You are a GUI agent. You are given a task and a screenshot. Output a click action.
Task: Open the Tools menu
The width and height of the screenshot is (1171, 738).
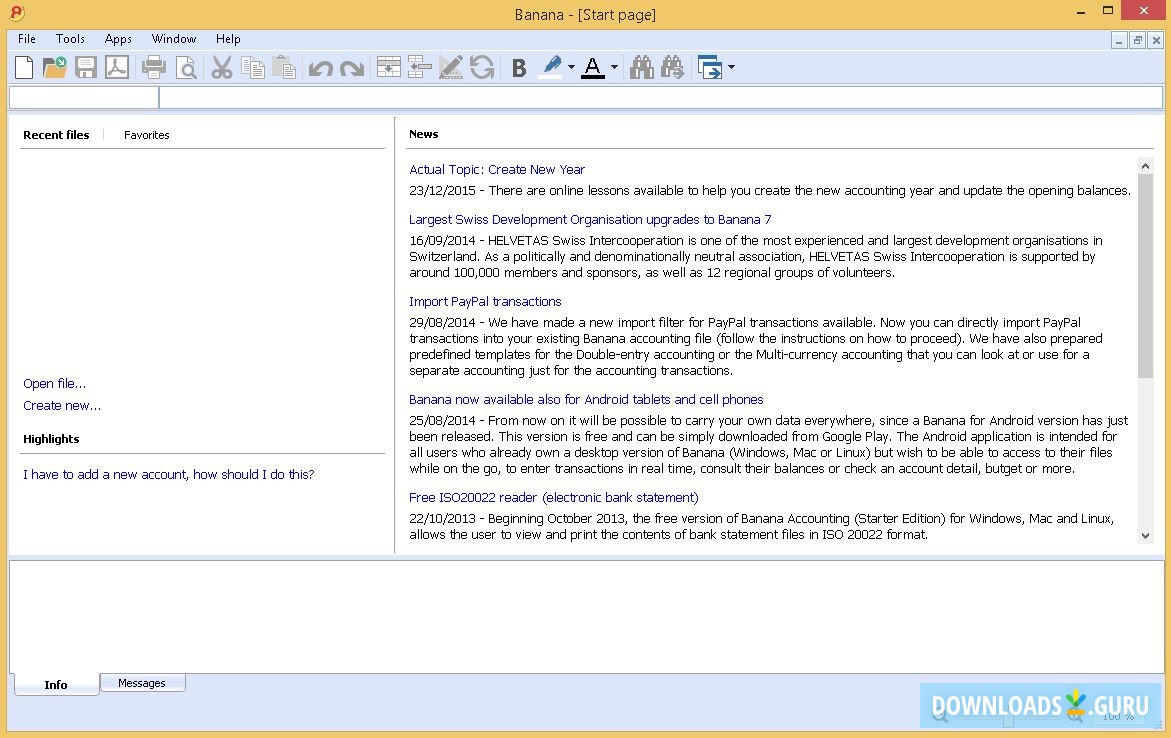70,39
